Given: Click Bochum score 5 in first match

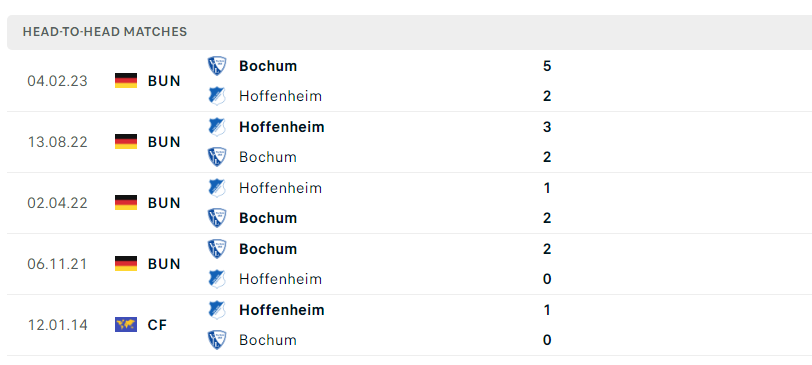Looking at the screenshot, I should (547, 66).
